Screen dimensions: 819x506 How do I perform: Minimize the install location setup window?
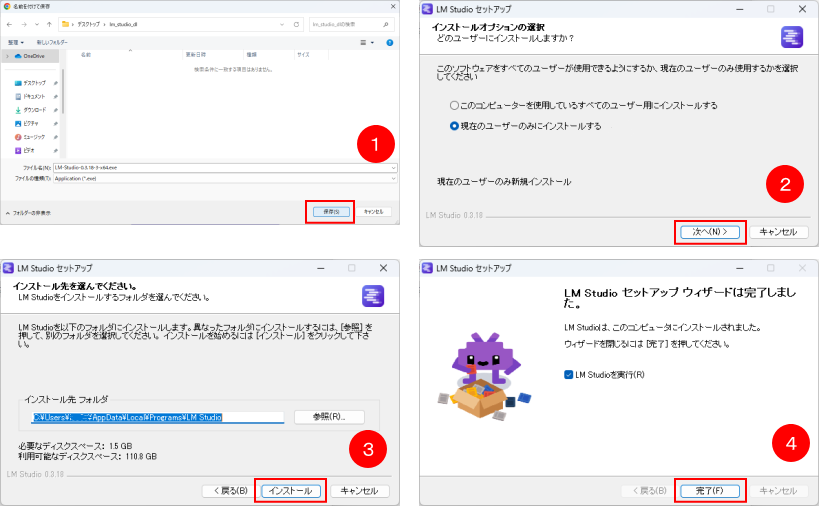pos(321,268)
